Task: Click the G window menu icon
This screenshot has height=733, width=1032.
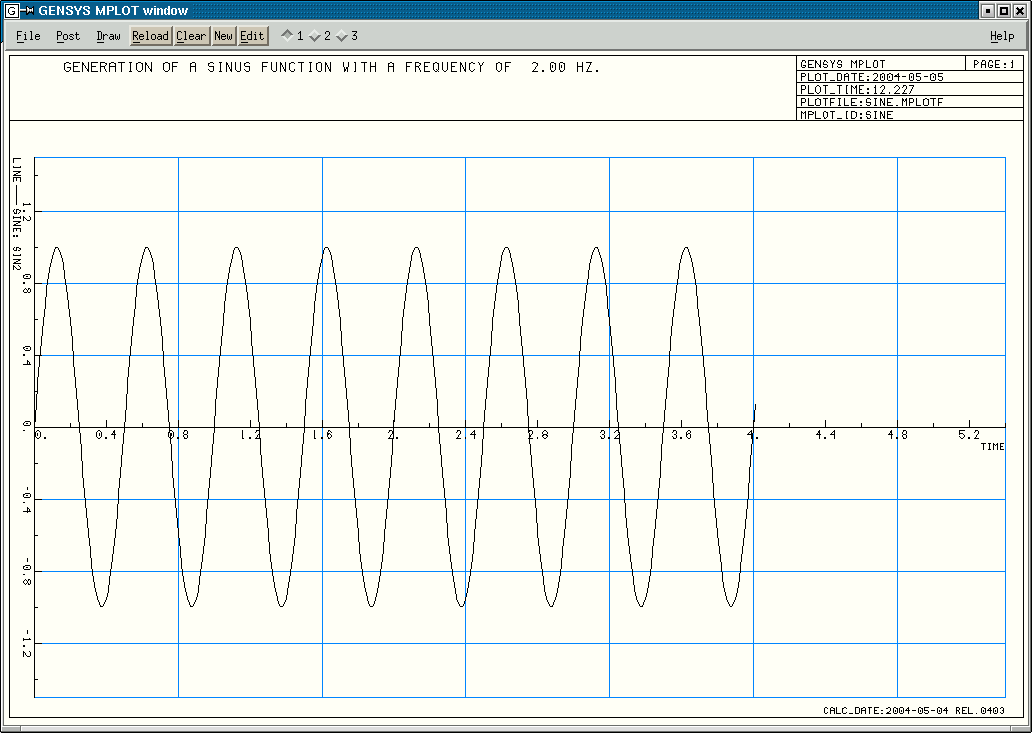Action: click(10, 10)
